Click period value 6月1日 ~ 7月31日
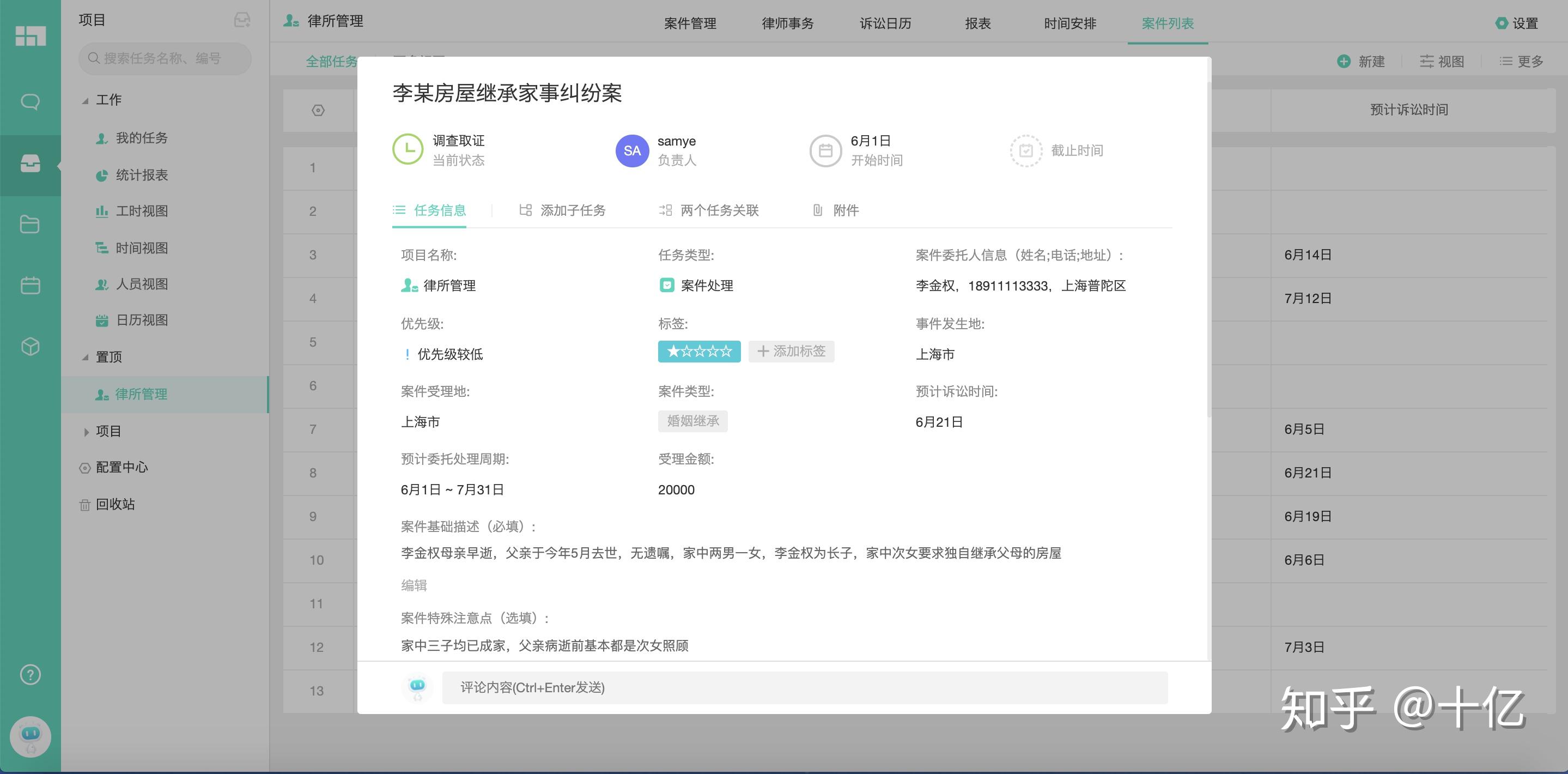The height and width of the screenshot is (774, 1568). 452,489
